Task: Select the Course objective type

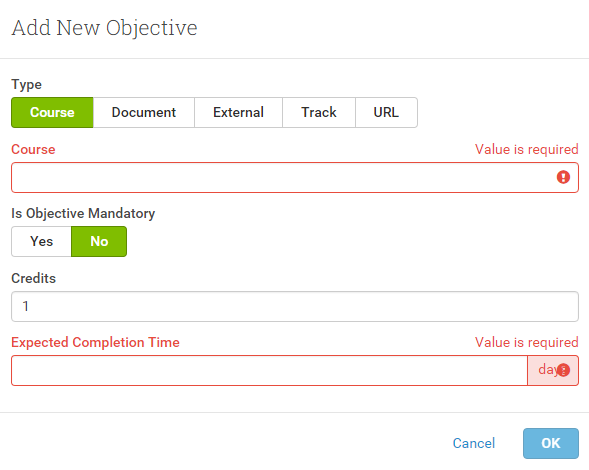Action: coord(52,112)
